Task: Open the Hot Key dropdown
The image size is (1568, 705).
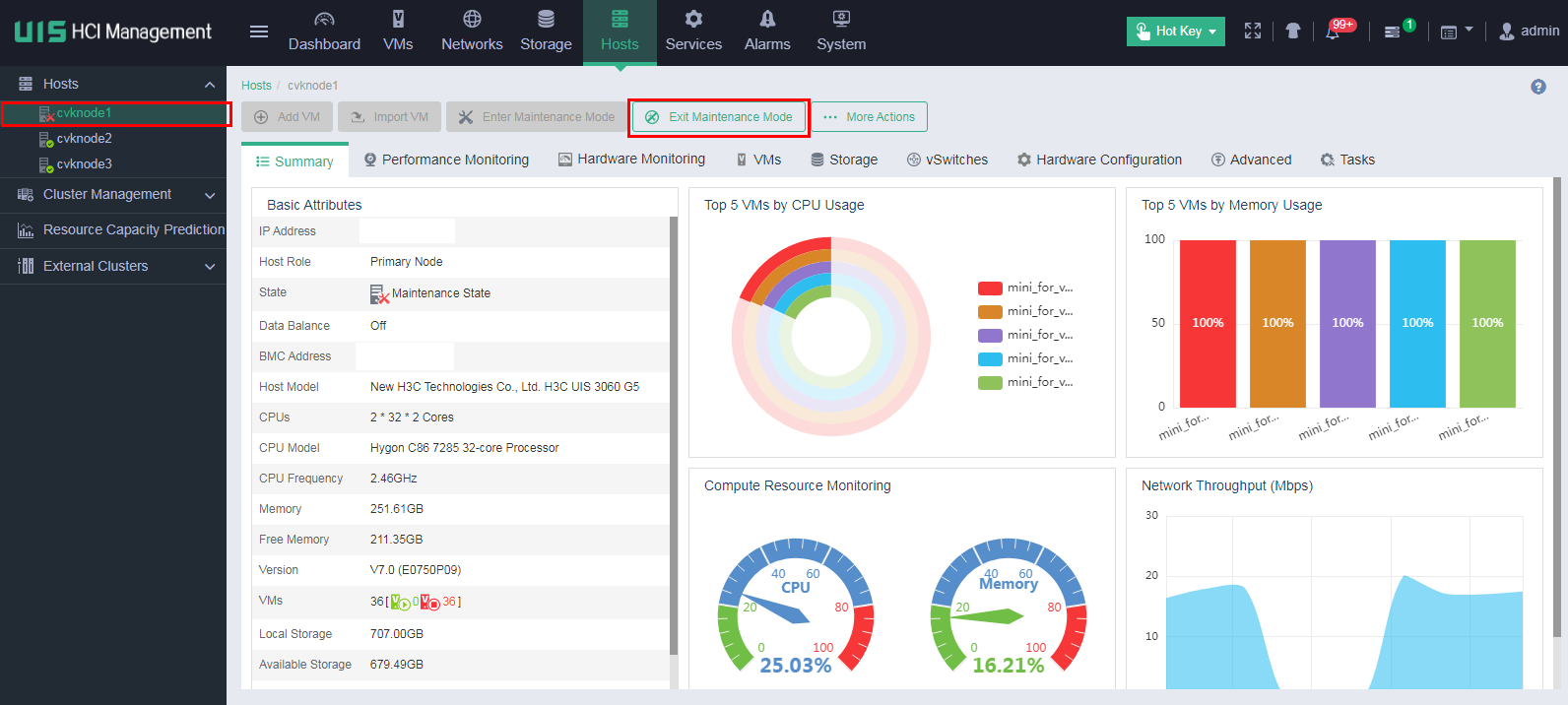Action: click(x=1176, y=32)
